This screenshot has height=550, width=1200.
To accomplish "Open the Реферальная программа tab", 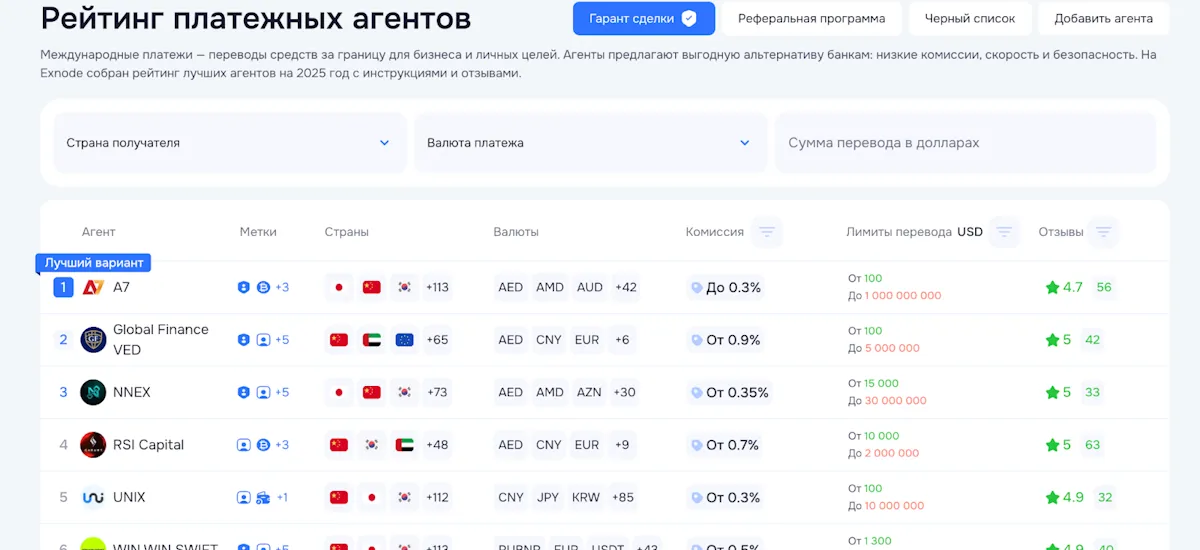I will coord(811,18).
